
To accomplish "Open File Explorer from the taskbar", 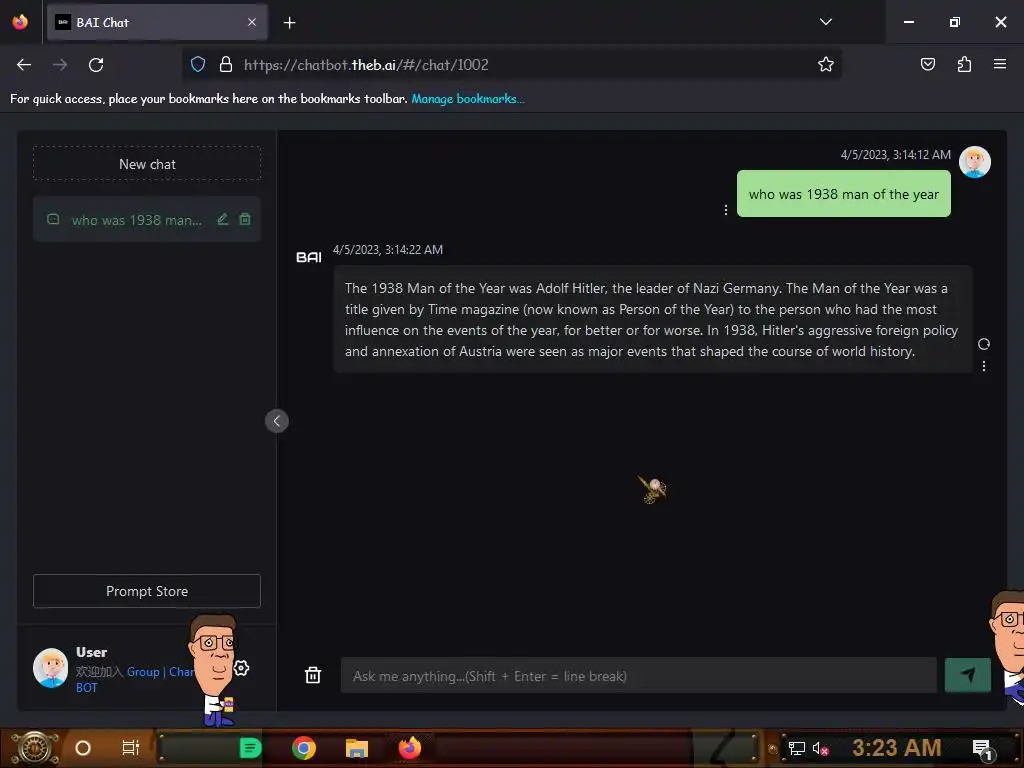I will pyautogui.click(x=357, y=748).
